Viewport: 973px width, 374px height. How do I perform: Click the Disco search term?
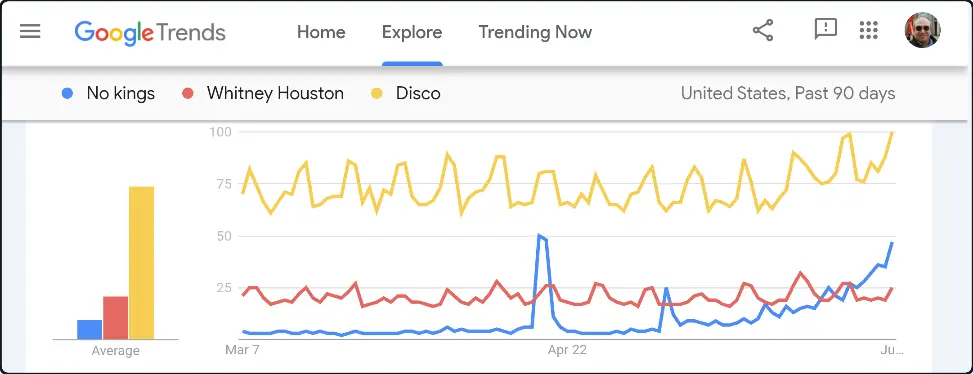coord(418,94)
